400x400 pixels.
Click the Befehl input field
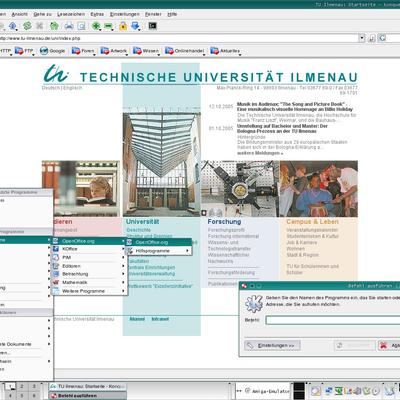point(333,320)
